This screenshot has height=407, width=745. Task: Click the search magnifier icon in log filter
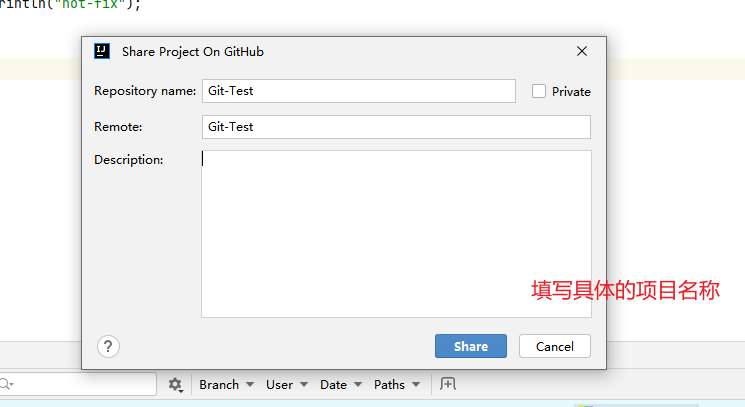pyautogui.click(x=7, y=384)
